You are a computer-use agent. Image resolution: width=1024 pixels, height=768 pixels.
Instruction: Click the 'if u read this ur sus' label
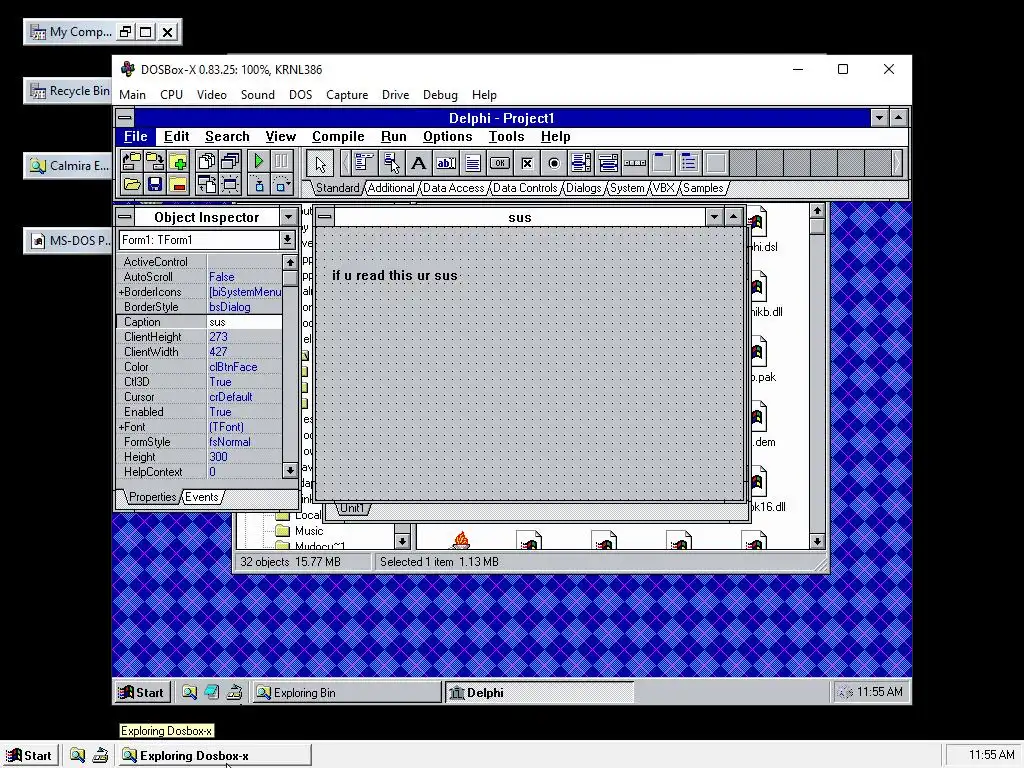pyautogui.click(x=394, y=276)
